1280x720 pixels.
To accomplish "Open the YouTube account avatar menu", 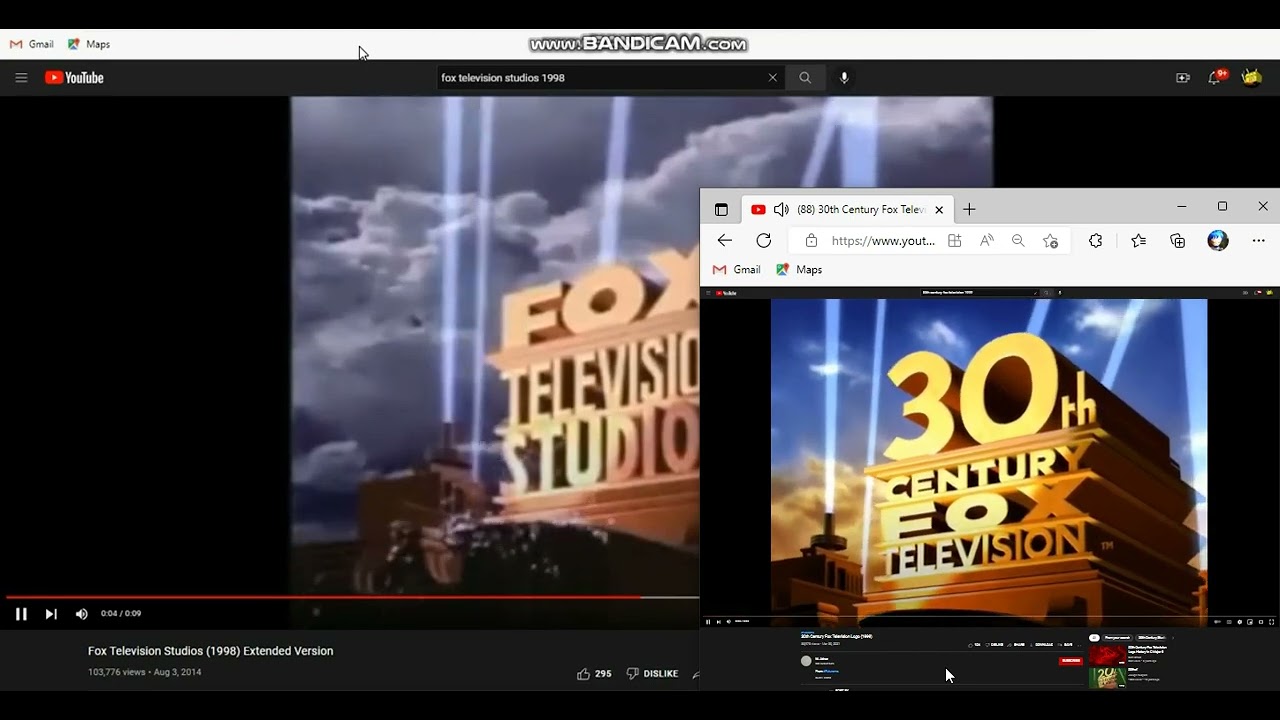I will 1251,78.
